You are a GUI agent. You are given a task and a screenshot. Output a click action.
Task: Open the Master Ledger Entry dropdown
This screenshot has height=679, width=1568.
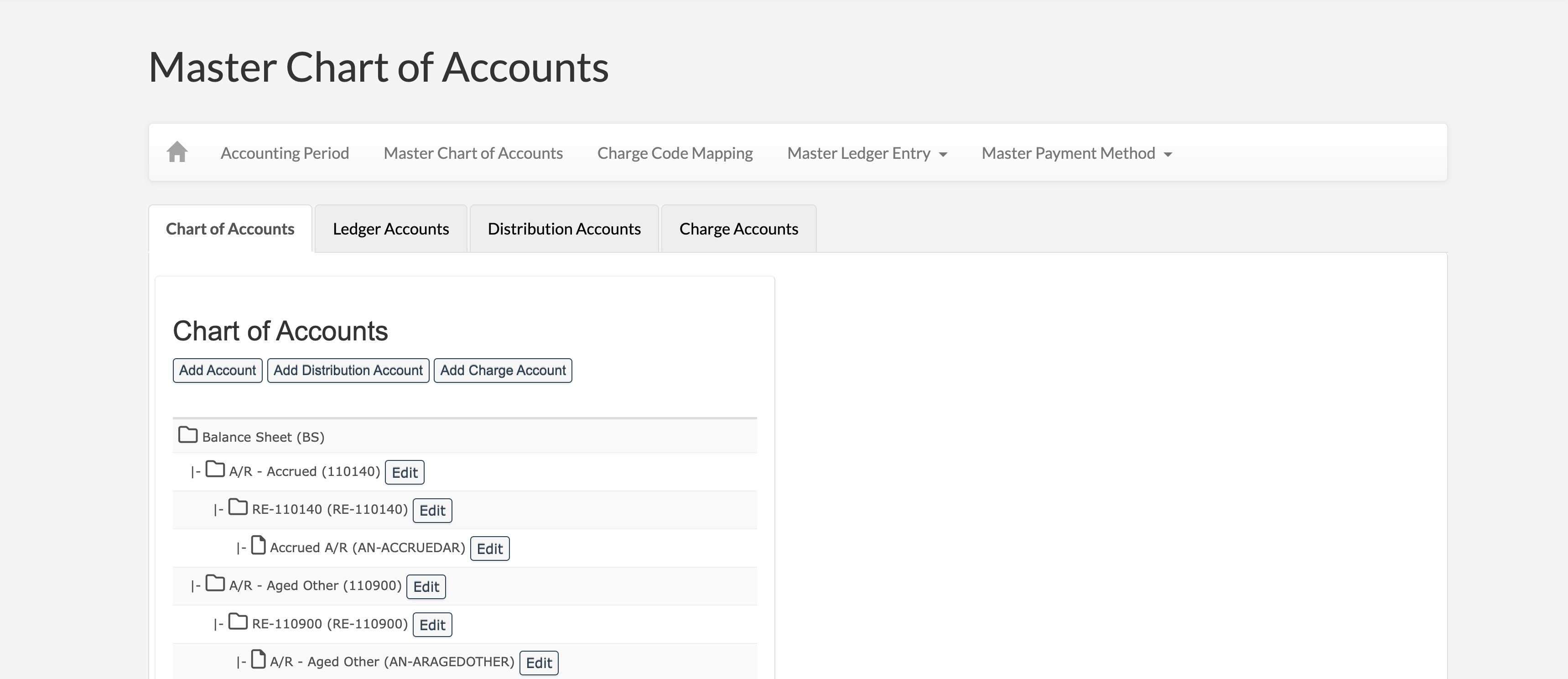point(866,153)
